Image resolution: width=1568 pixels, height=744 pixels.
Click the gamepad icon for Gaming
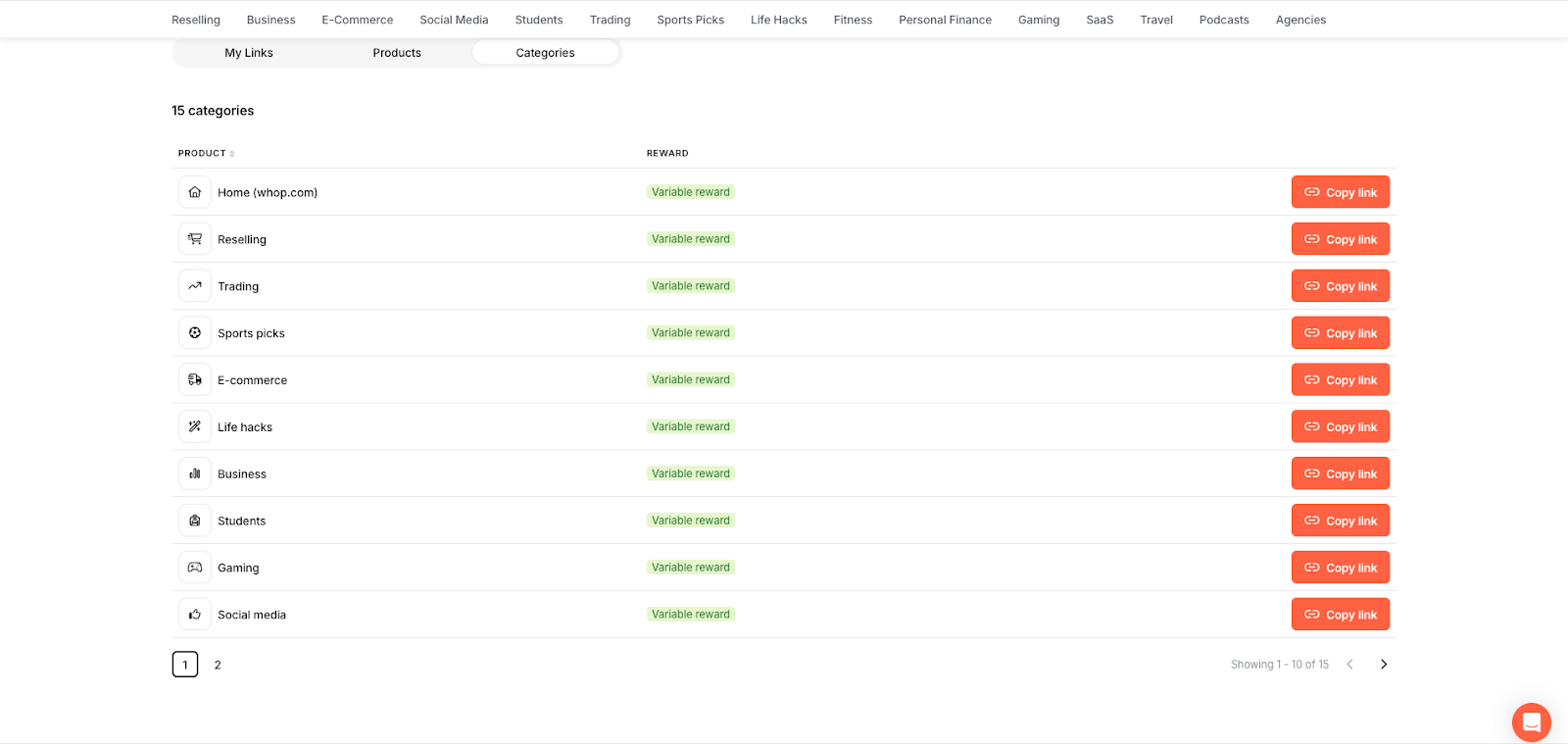point(195,568)
